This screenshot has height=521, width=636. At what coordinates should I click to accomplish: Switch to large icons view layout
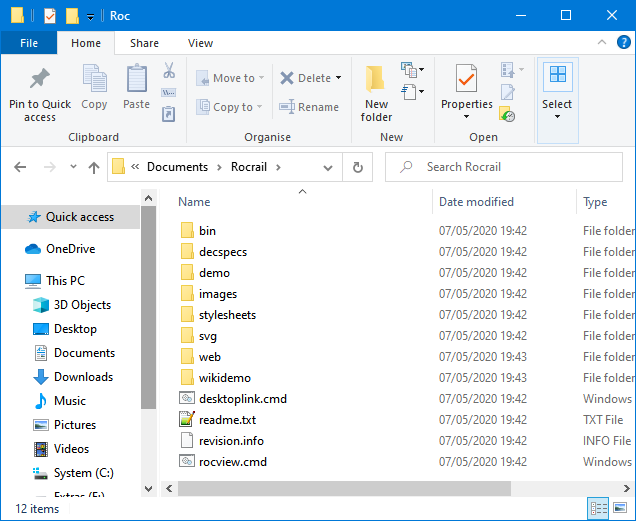[x=618, y=509]
